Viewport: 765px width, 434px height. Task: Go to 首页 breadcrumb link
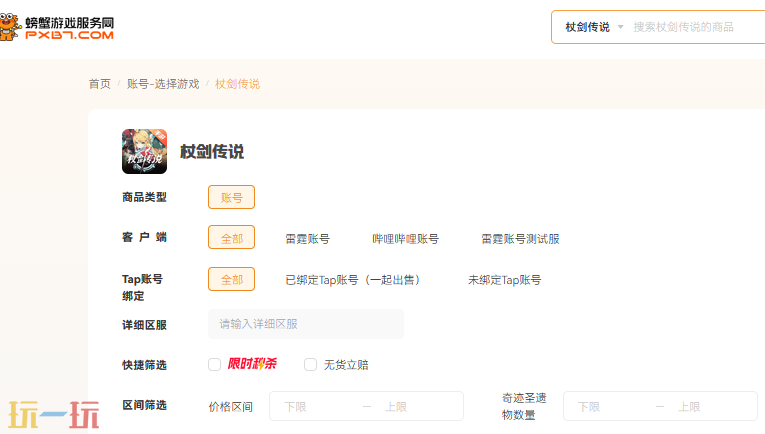coord(100,84)
